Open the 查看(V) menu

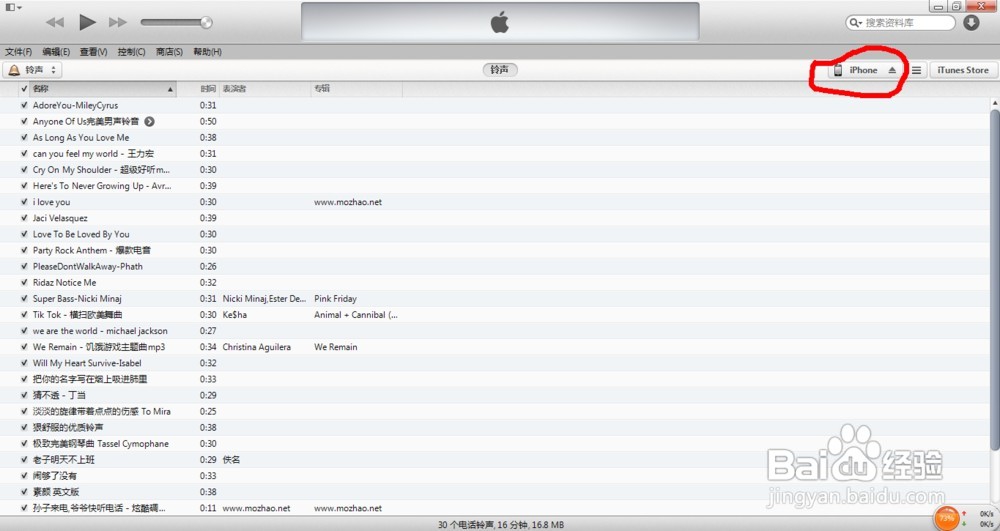(93, 52)
